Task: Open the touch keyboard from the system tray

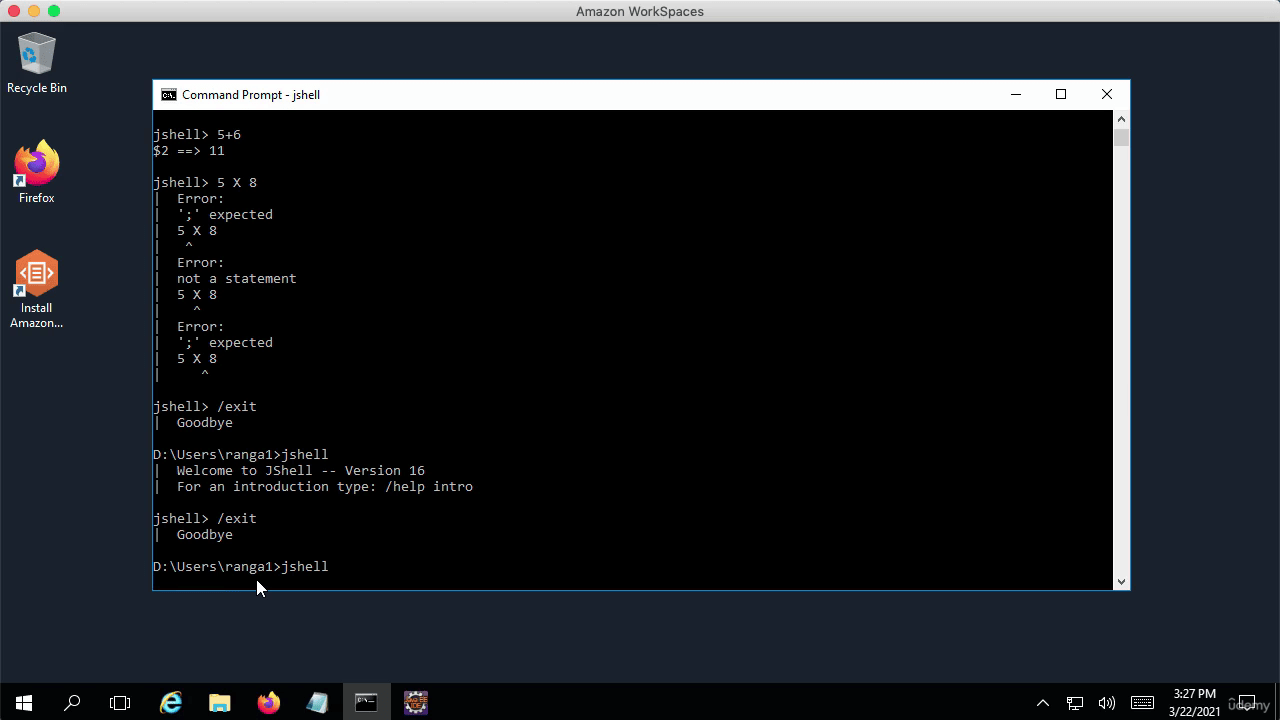Action: (1143, 703)
